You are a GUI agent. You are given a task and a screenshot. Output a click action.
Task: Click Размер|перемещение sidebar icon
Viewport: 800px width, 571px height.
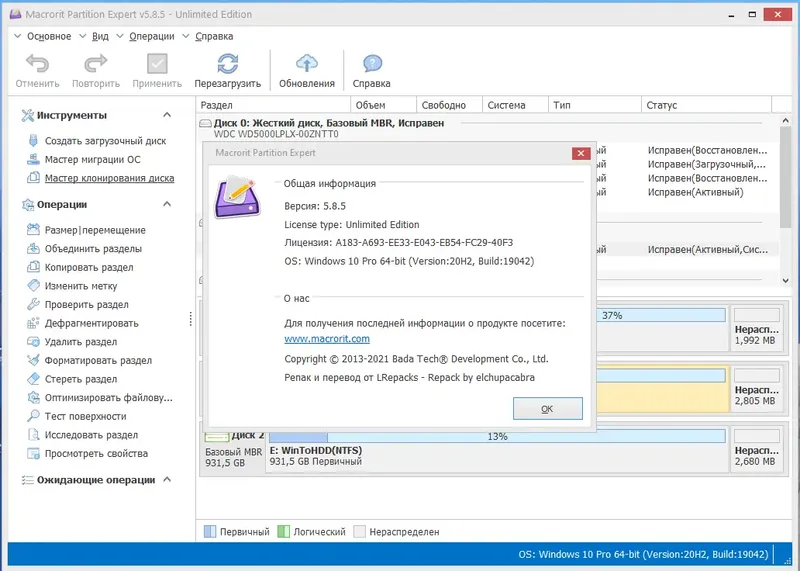coord(33,230)
